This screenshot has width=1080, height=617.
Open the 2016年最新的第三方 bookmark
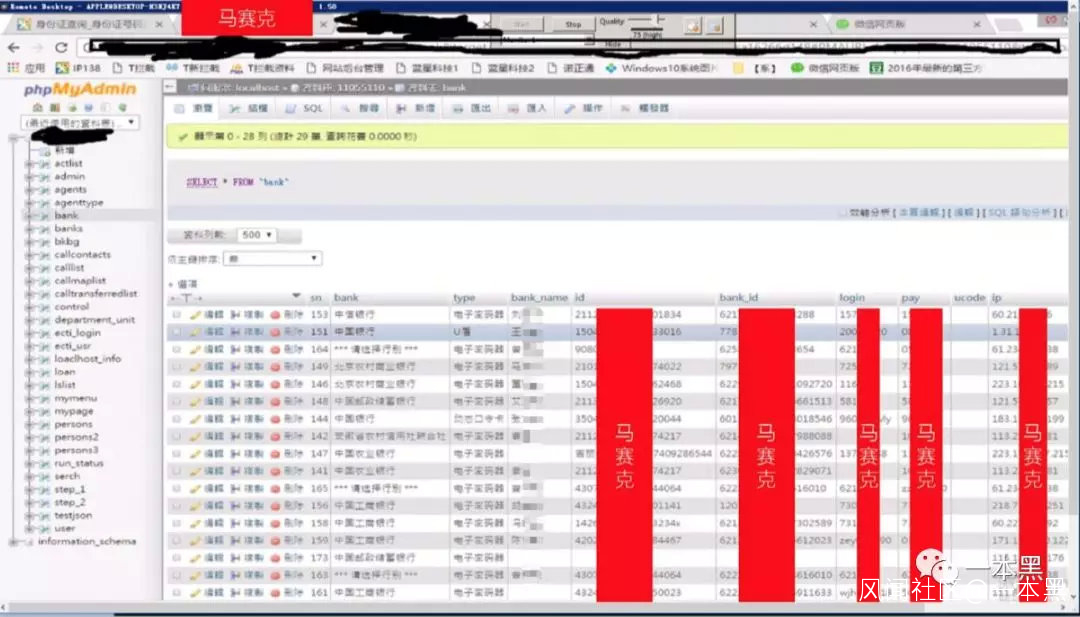pos(926,68)
